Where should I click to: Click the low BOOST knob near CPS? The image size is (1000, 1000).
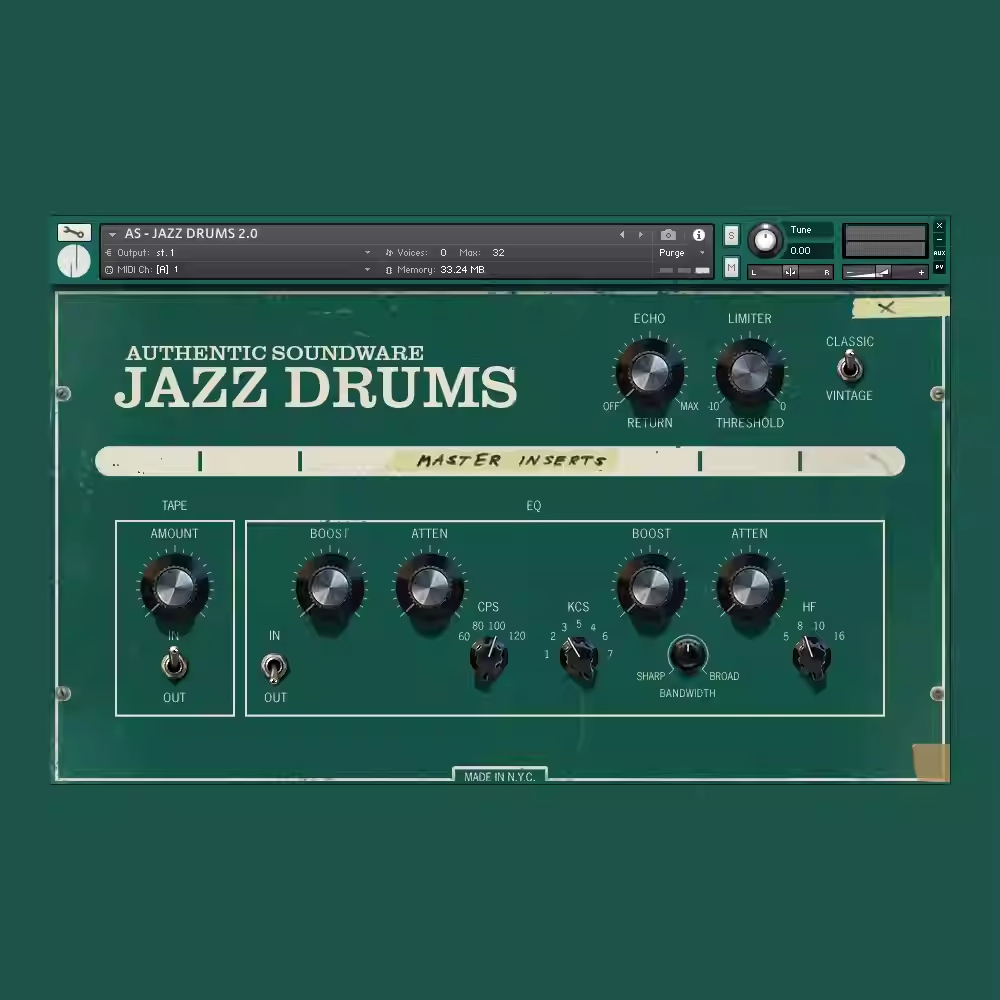tap(330, 587)
